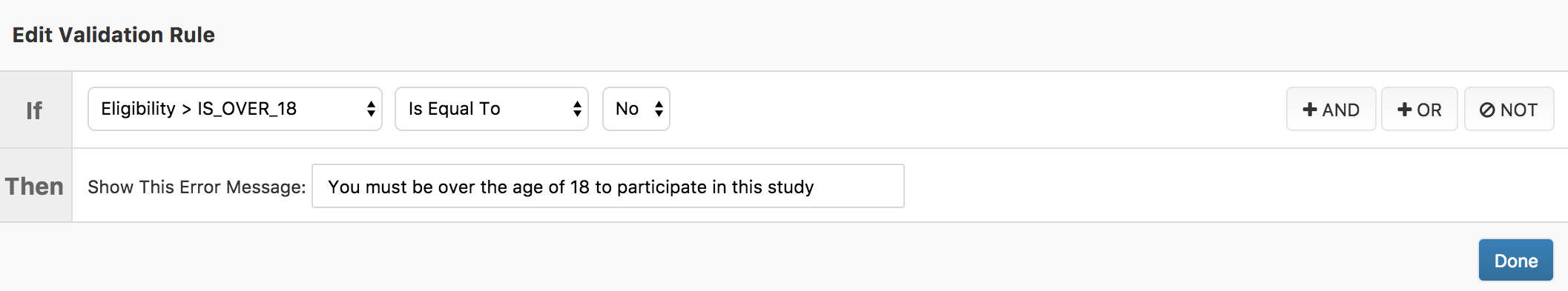
Task: Click the up-down arrows of the Eligibility field selector
Action: pyautogui.click(x=371, y=110)
